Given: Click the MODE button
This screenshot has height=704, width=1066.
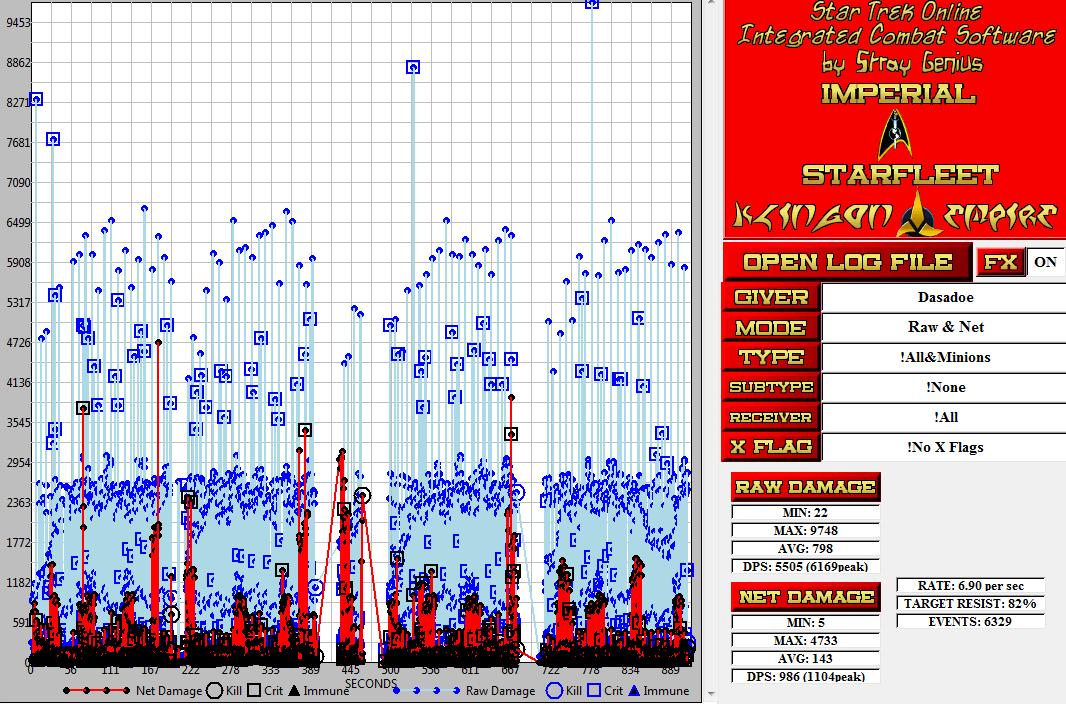Looking at the screenshot, I should 771,328.
